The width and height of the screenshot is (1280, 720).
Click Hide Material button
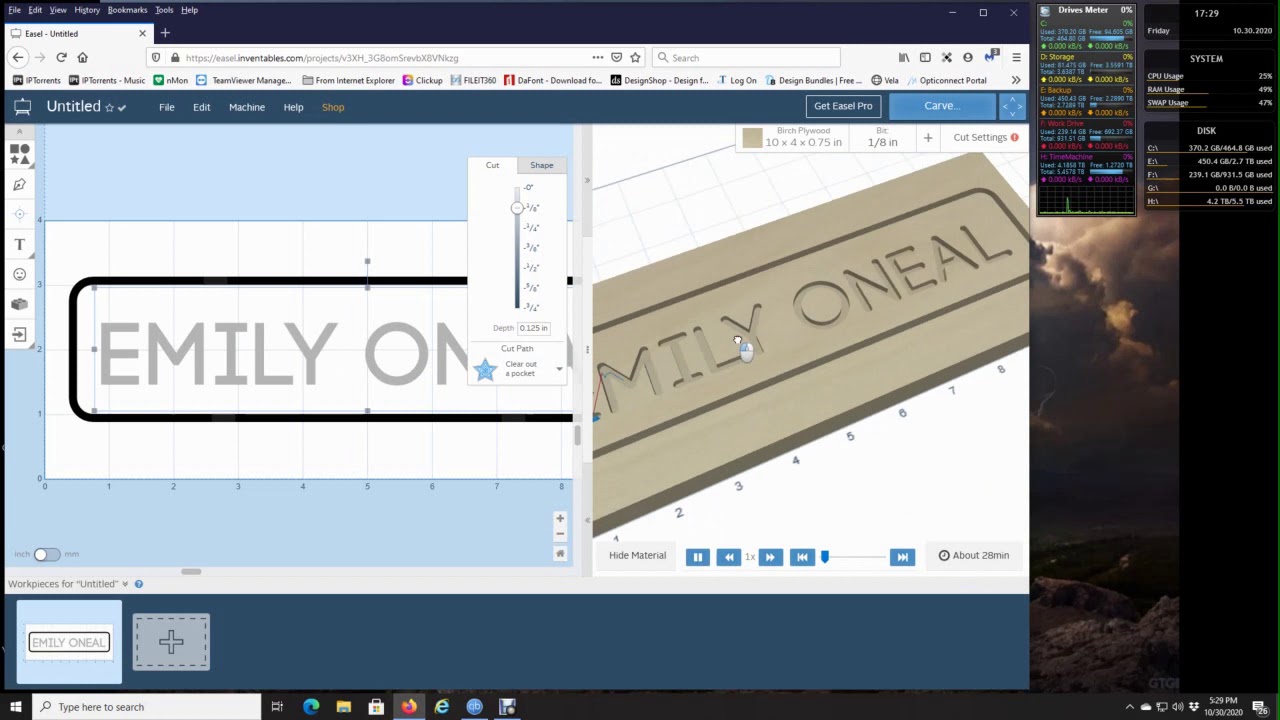[x=637, y=556]
